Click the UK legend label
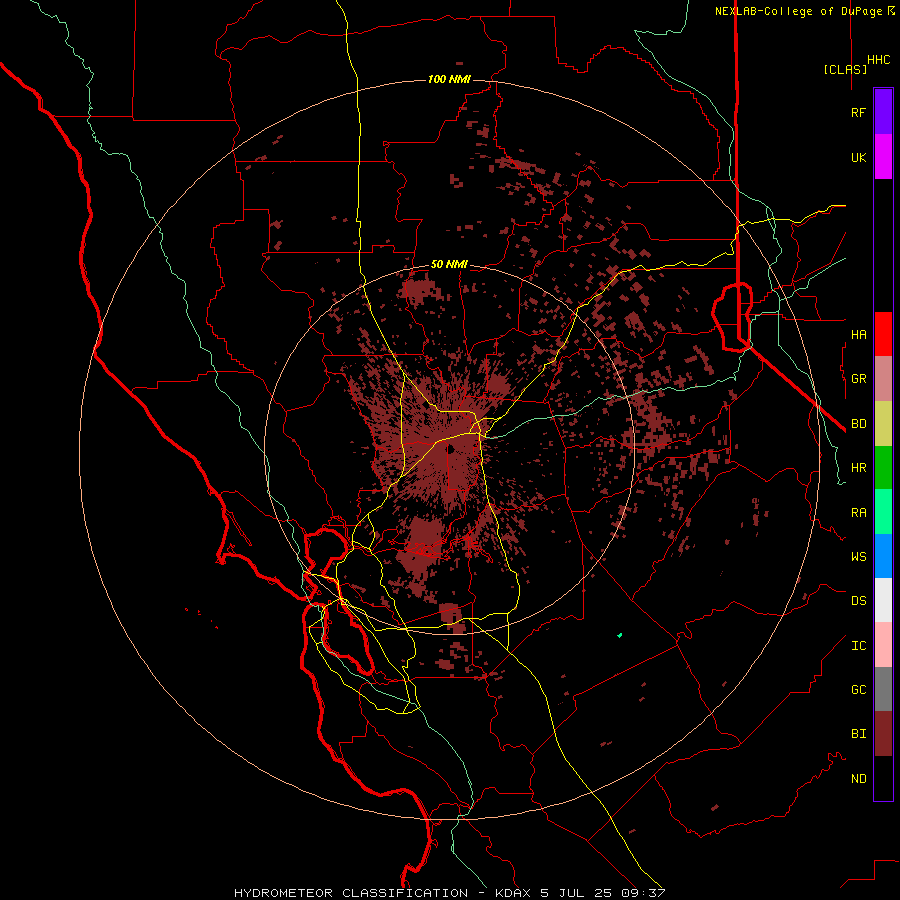Viewport: 900px width, 900px height. [x=858, y=158]
